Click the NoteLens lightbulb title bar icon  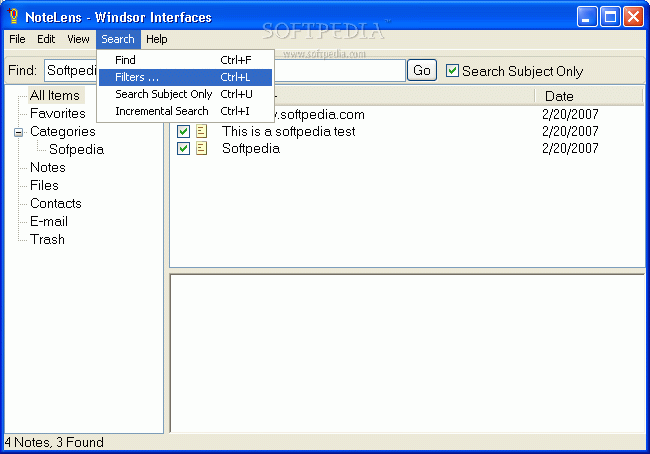[x=13, y=16]
